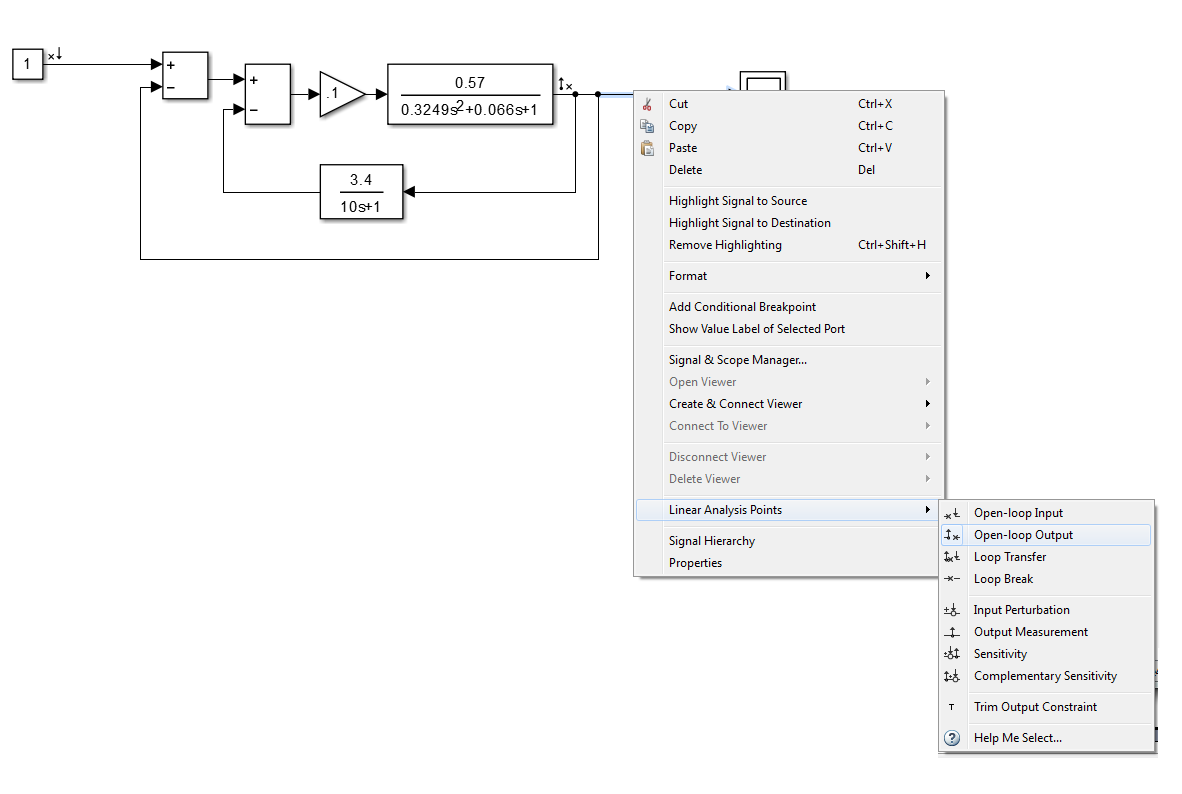Open signal Properties
Screen dimensions: 1182x794
click(x=789, y=563)
